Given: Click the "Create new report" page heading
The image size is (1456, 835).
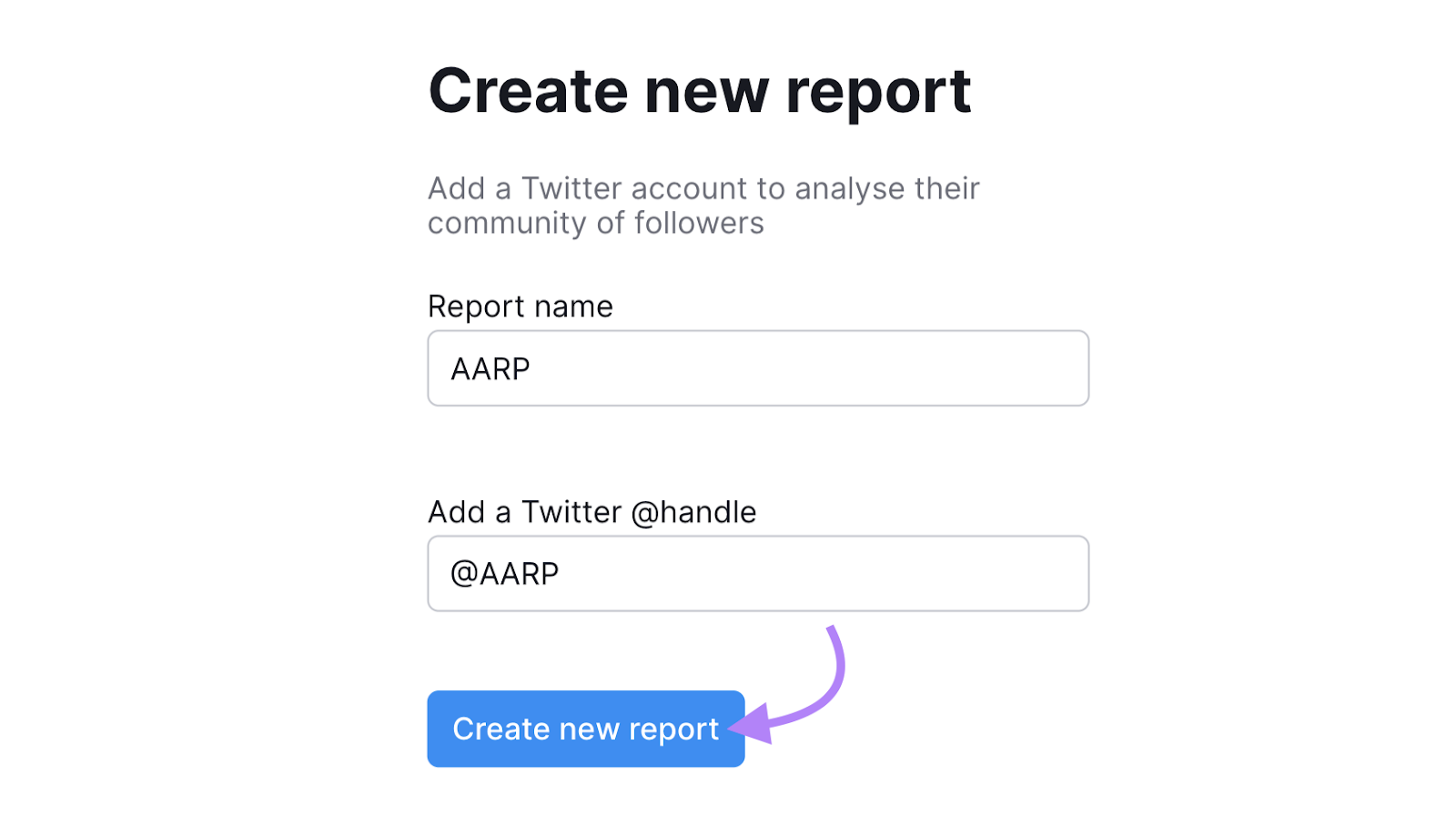Looking at the screenshot, I should (699, 91).
